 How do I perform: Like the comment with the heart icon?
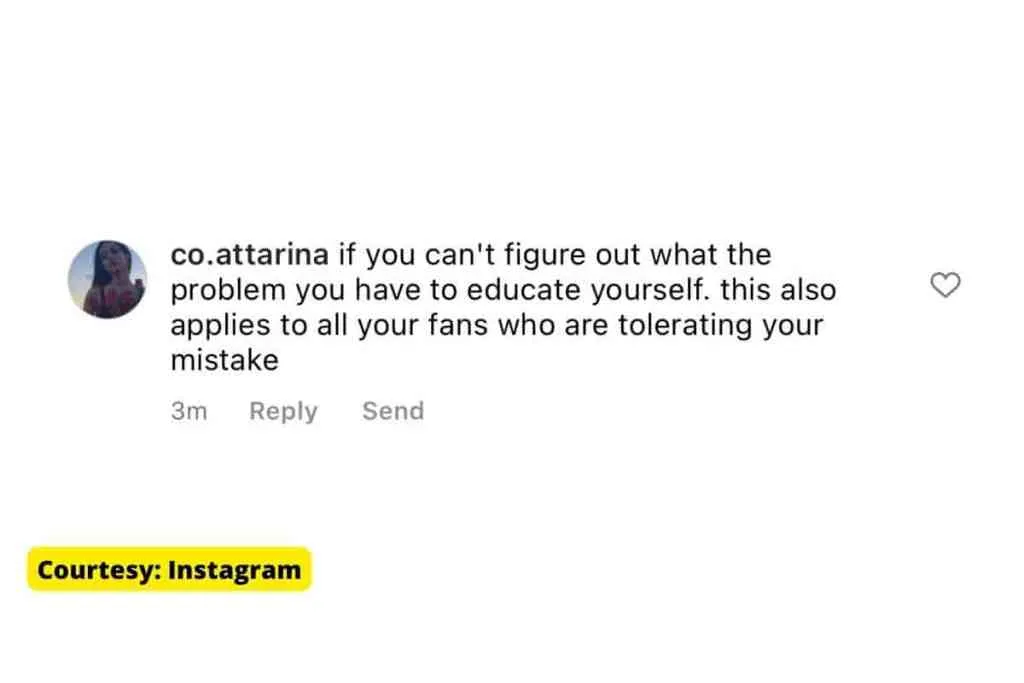[945, 286]
